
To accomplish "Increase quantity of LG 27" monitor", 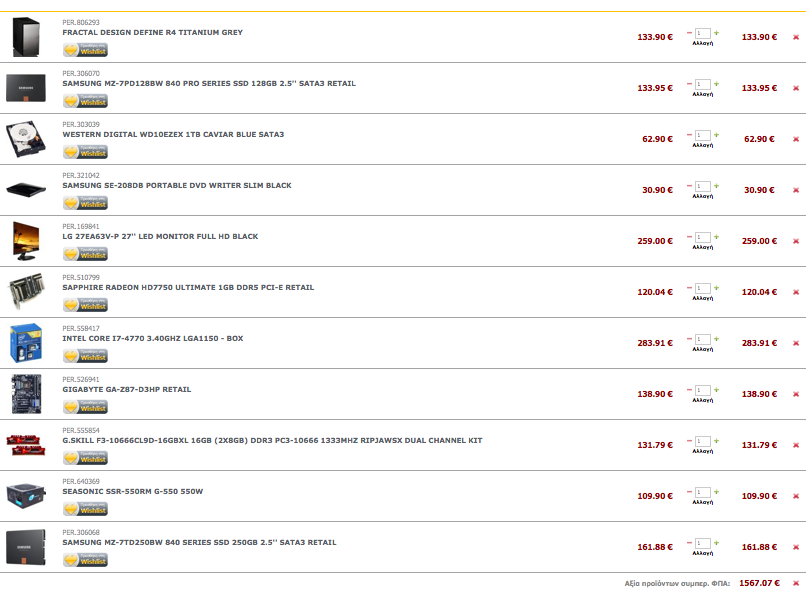I will tap(717, 236).
